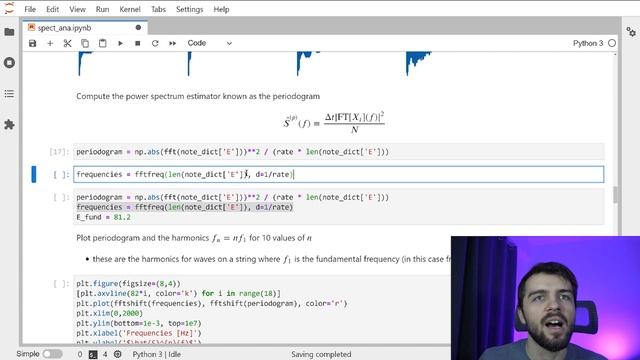Cut the selected cell with scissors icon

pos(67,43)
